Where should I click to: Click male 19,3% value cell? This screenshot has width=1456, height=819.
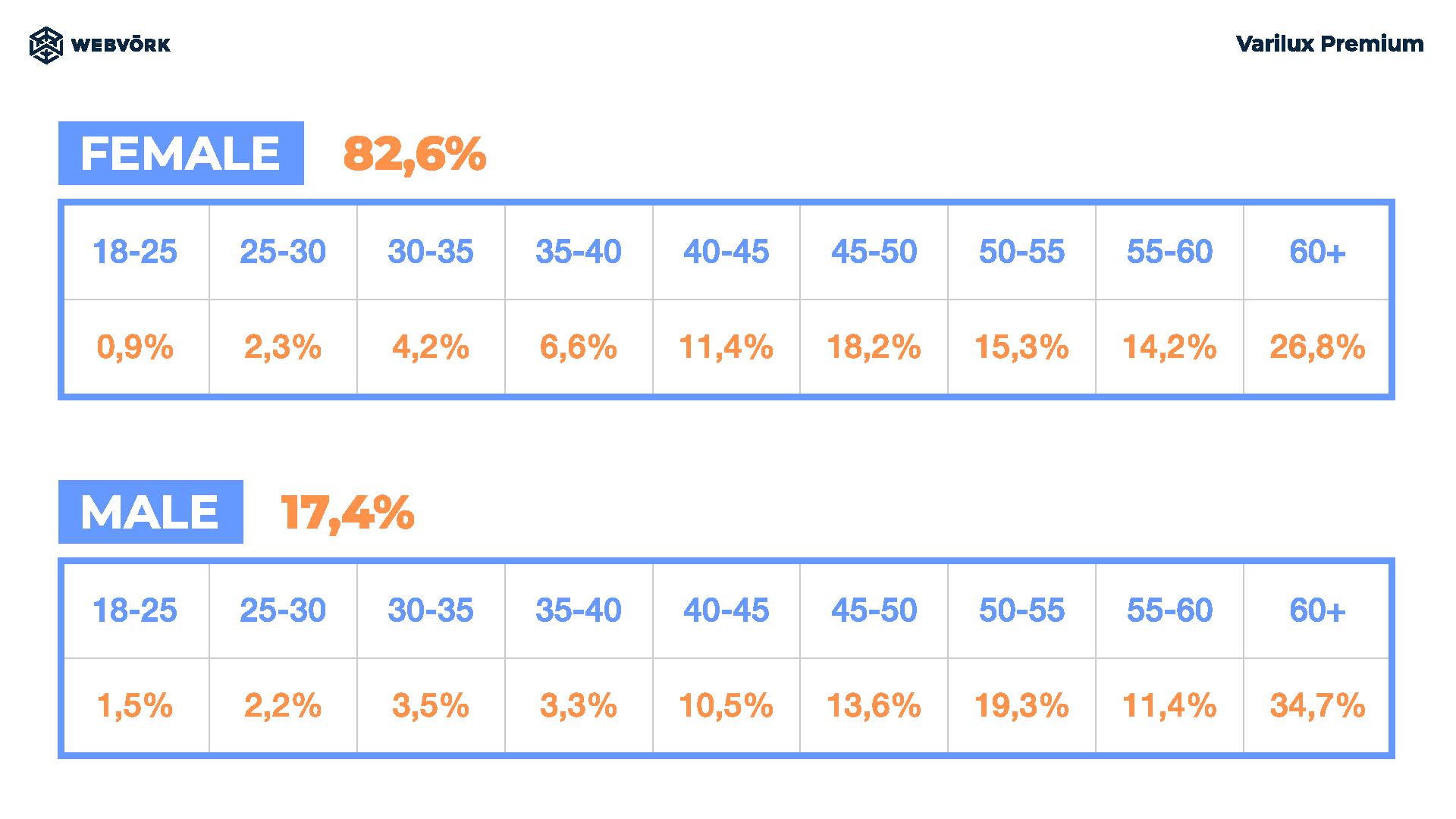[1021, 706]
